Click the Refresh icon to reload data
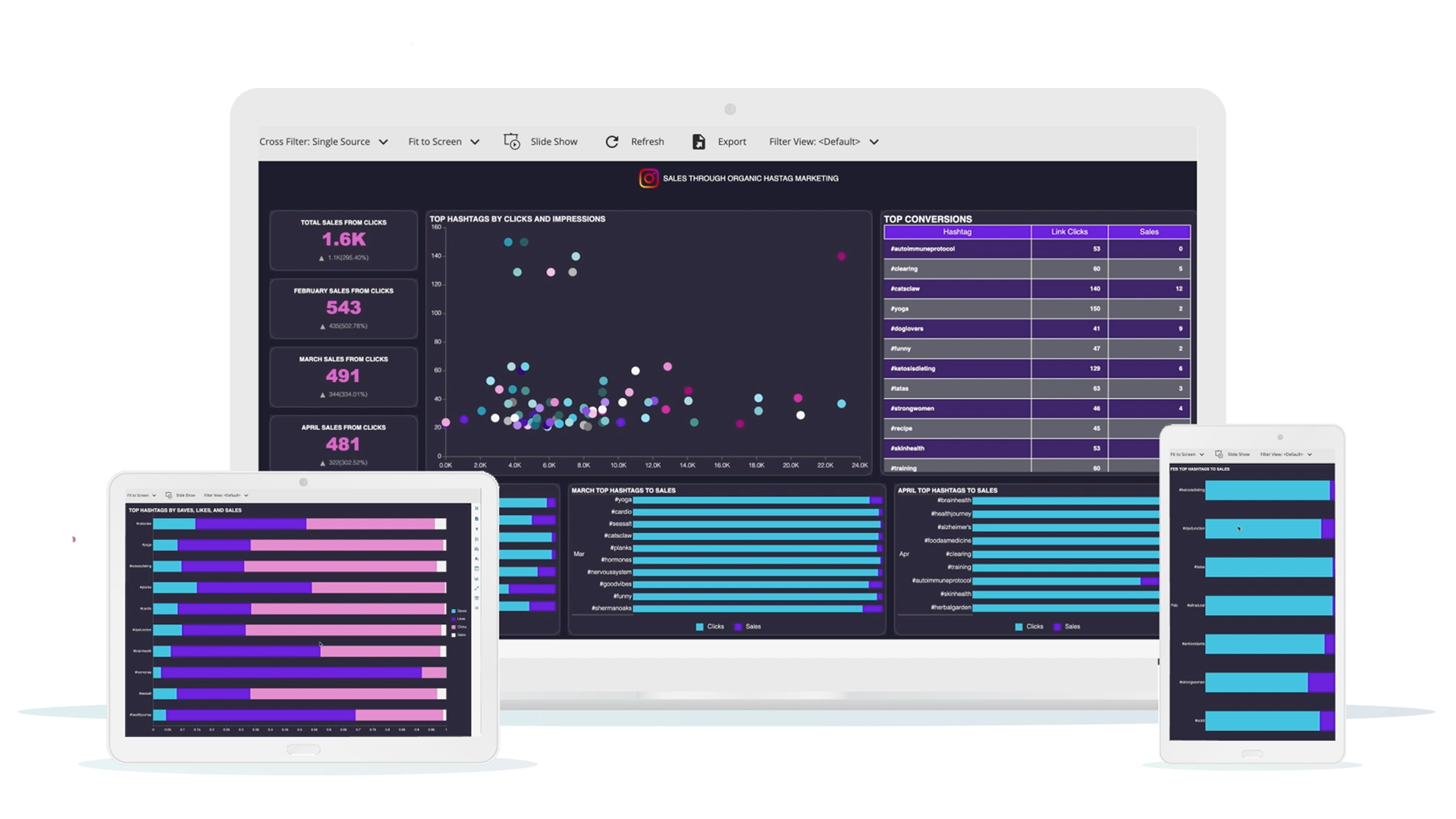 coord(613,141)
